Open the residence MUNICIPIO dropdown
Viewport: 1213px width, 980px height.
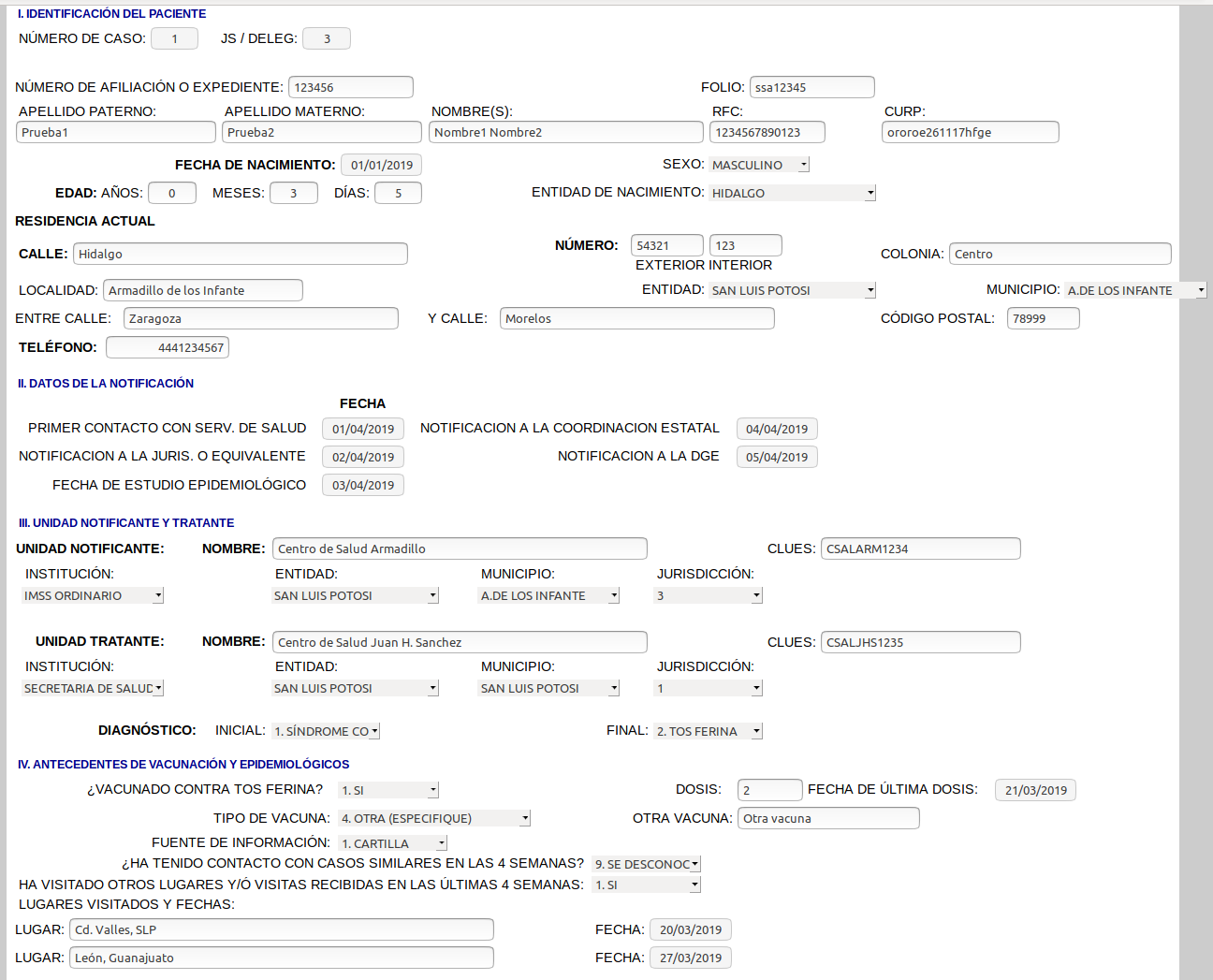pyautogui.click(x=1134, y=290)
